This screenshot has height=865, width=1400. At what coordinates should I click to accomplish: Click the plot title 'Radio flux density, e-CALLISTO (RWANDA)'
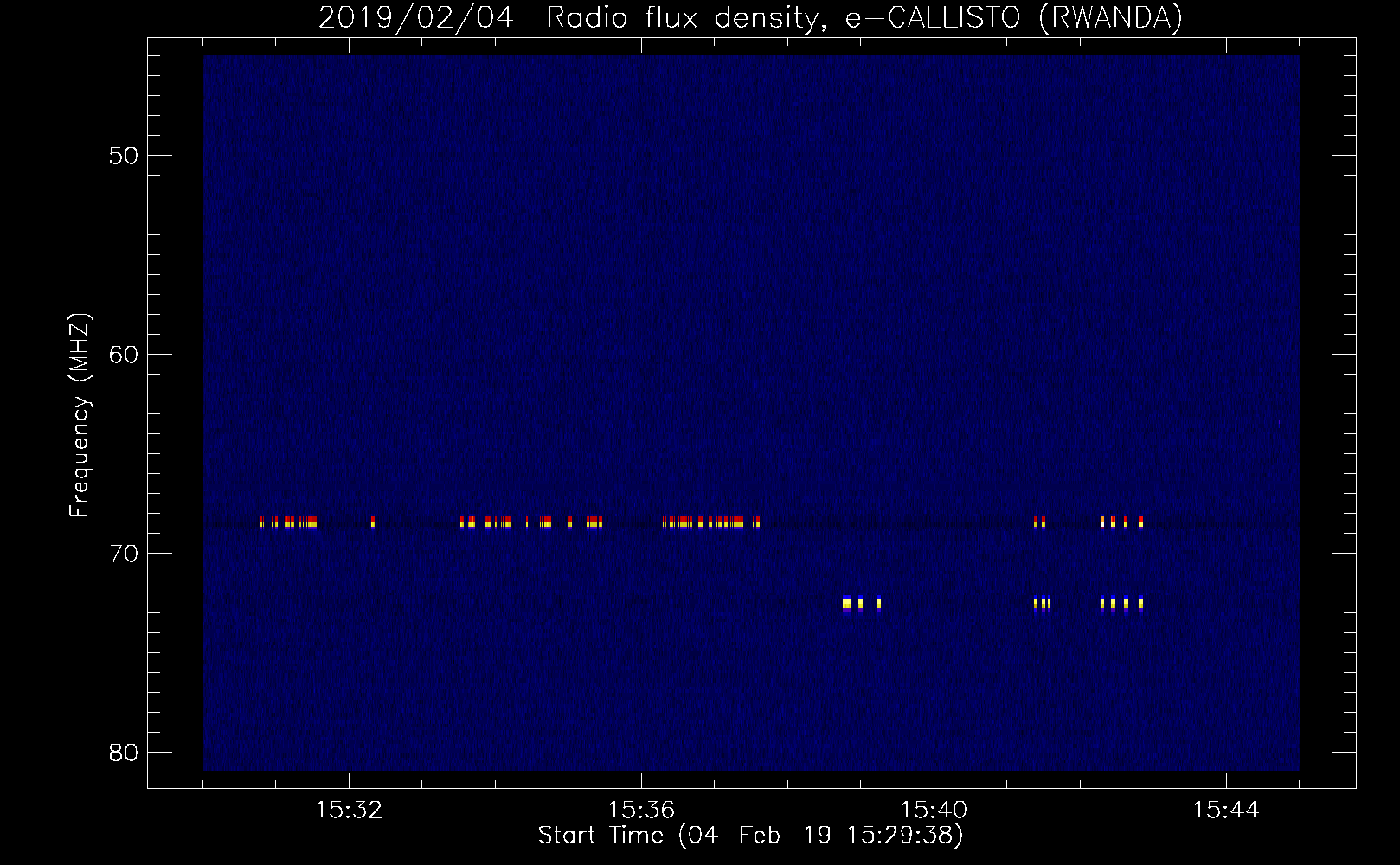click(x=864, y=17)
